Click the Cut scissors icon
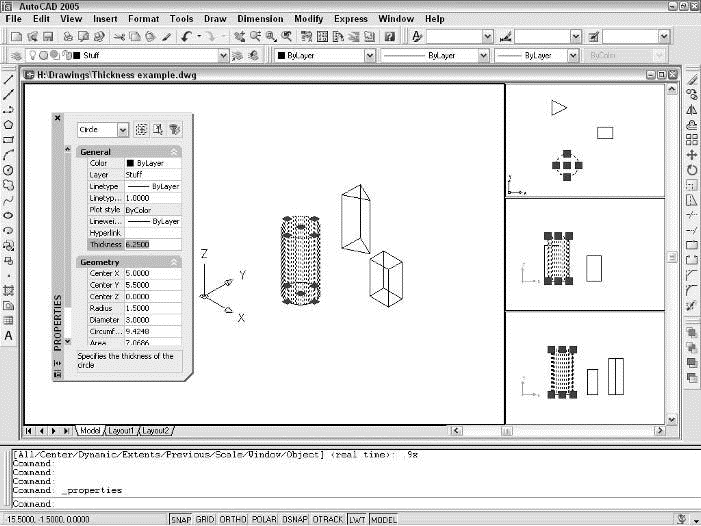 [x=119, y=37]
